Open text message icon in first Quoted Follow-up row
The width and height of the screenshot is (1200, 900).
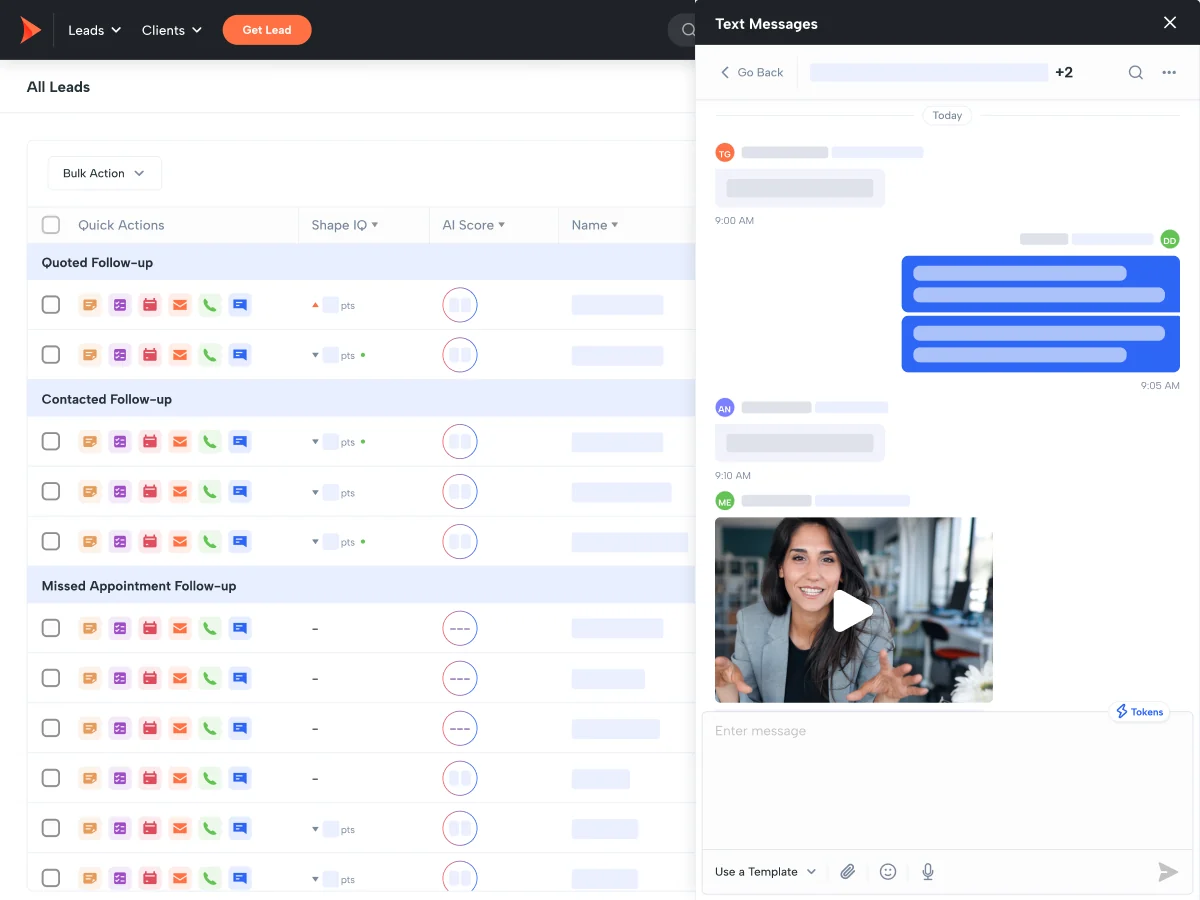point(240,305)
